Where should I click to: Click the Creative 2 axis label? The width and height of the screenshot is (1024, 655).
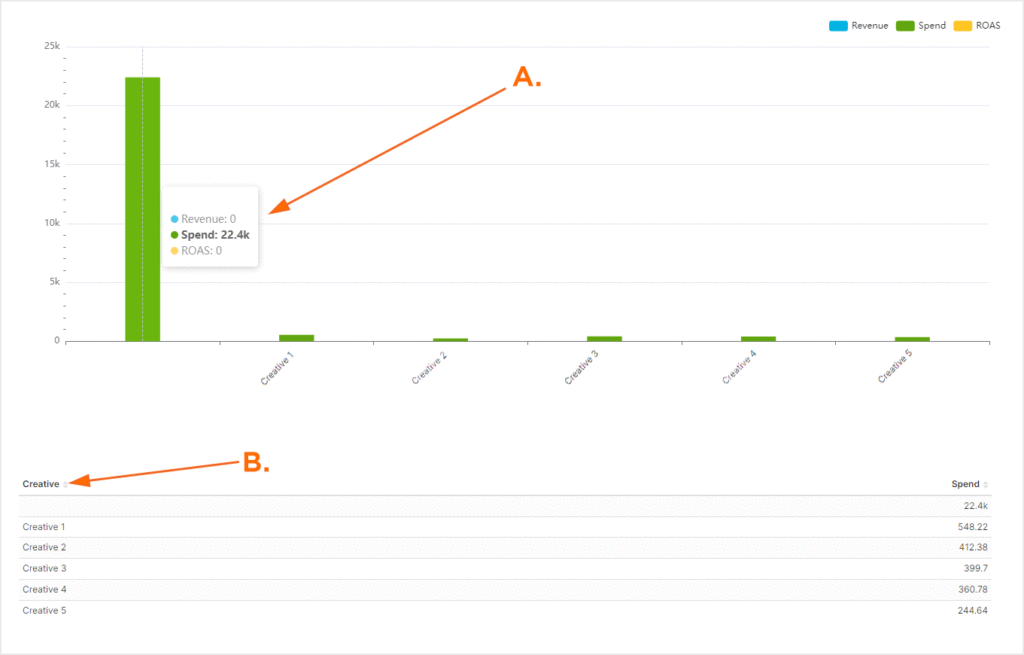pos(429,368)
